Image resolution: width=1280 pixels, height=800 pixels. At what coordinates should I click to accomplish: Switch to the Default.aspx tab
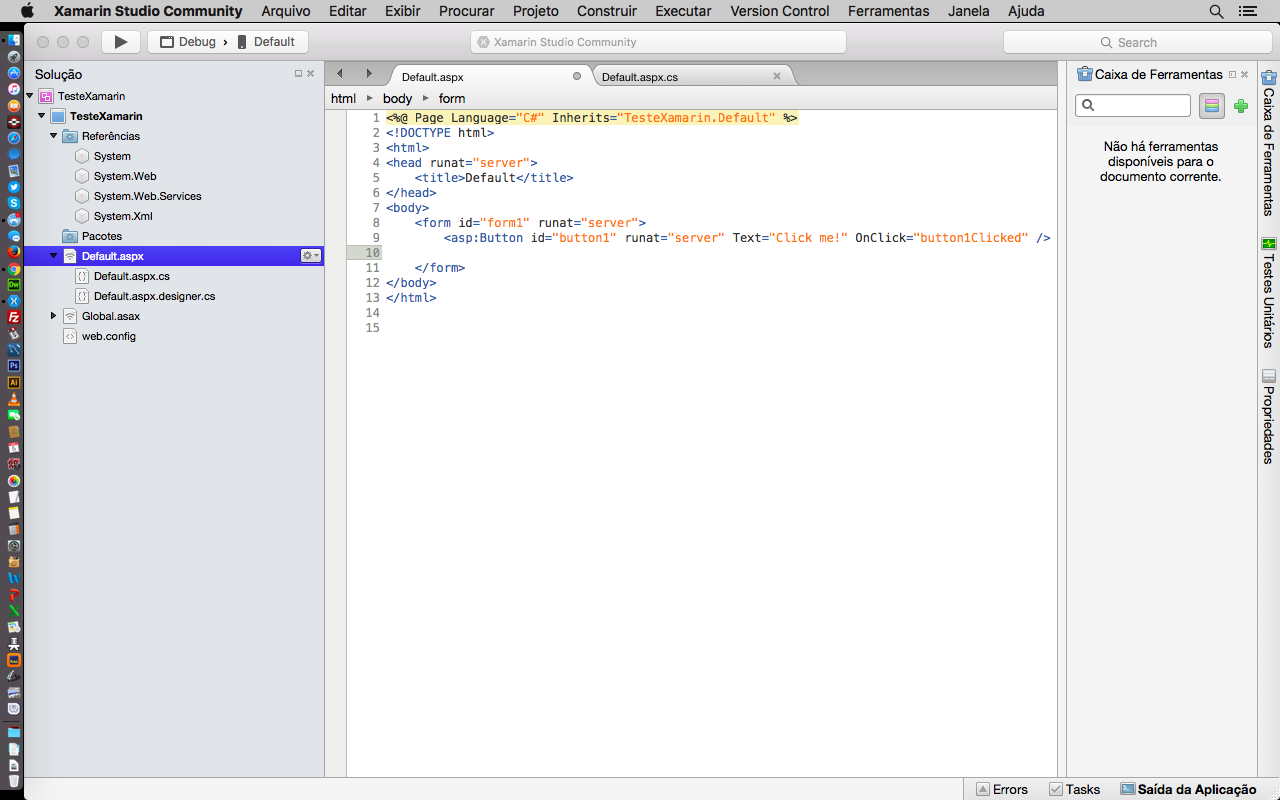click(x=433, y=77)
